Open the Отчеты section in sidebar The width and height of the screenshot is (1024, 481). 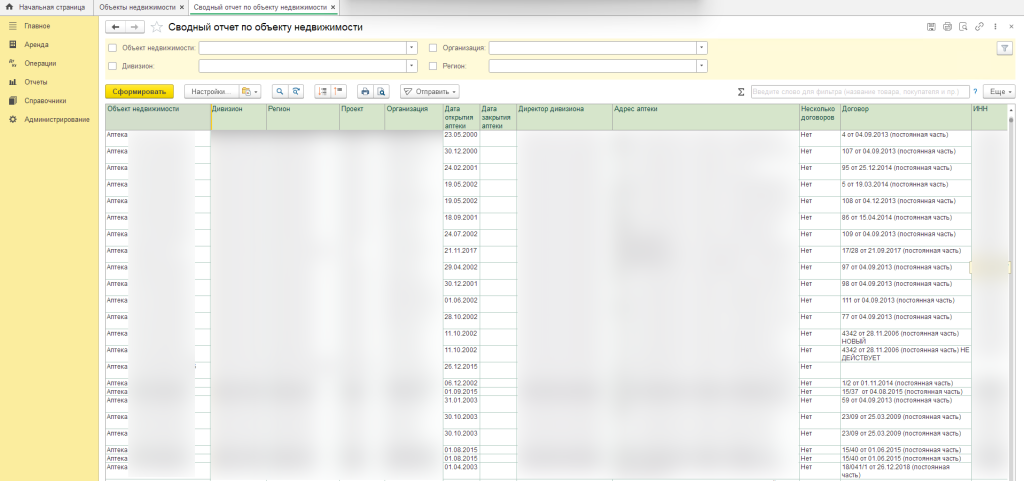[x=36, y=82]
